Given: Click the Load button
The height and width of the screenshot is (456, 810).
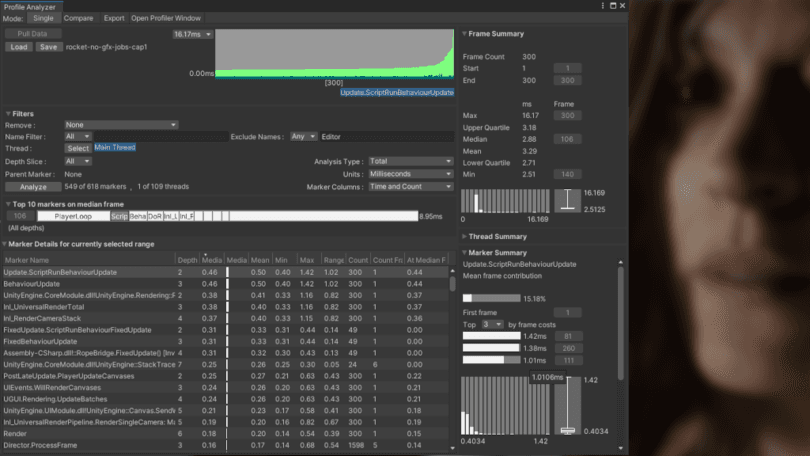Looking at the screenshot, I should 19,47.
